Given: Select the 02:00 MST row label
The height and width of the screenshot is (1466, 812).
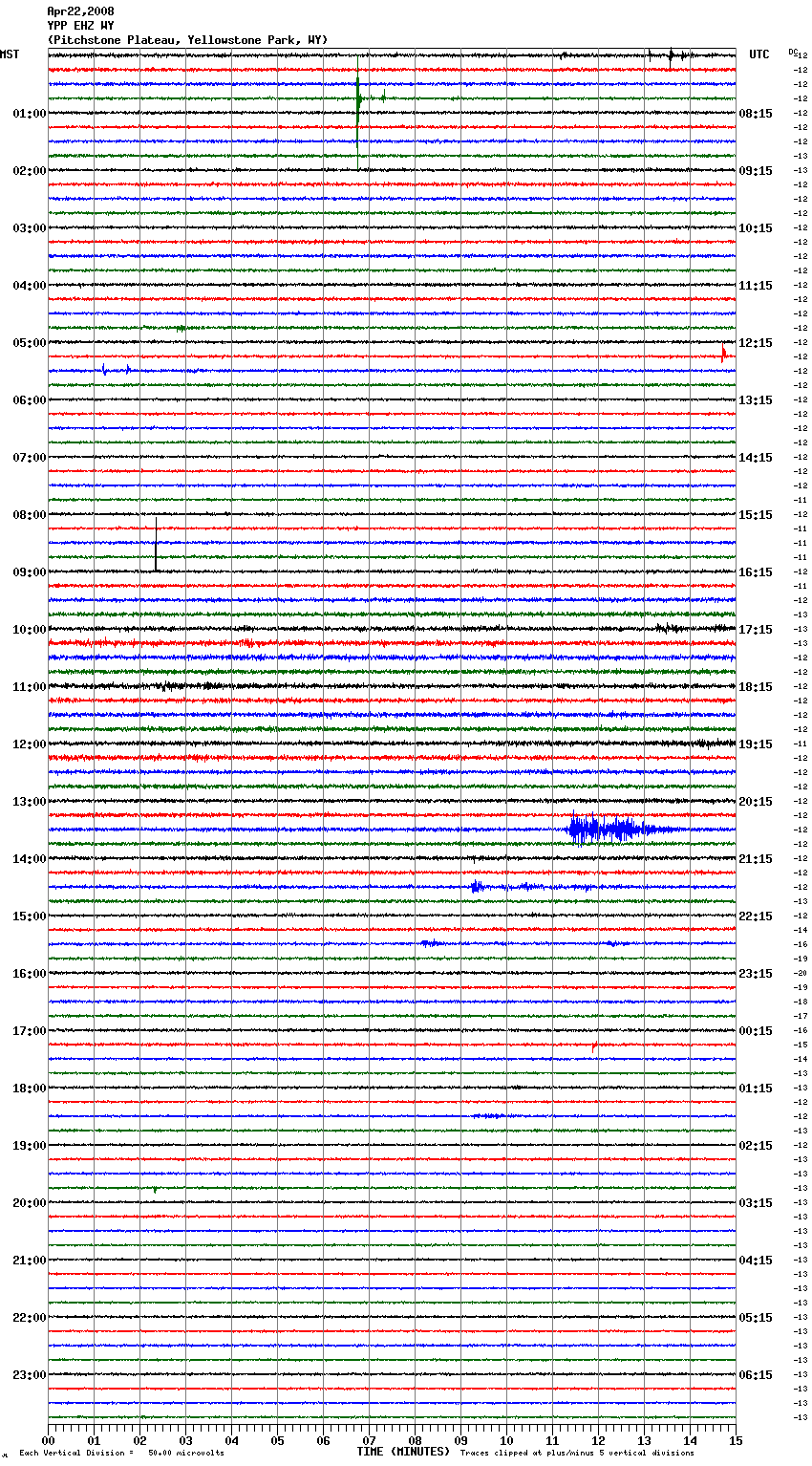Looking at the screenshot, I should 29,171.
